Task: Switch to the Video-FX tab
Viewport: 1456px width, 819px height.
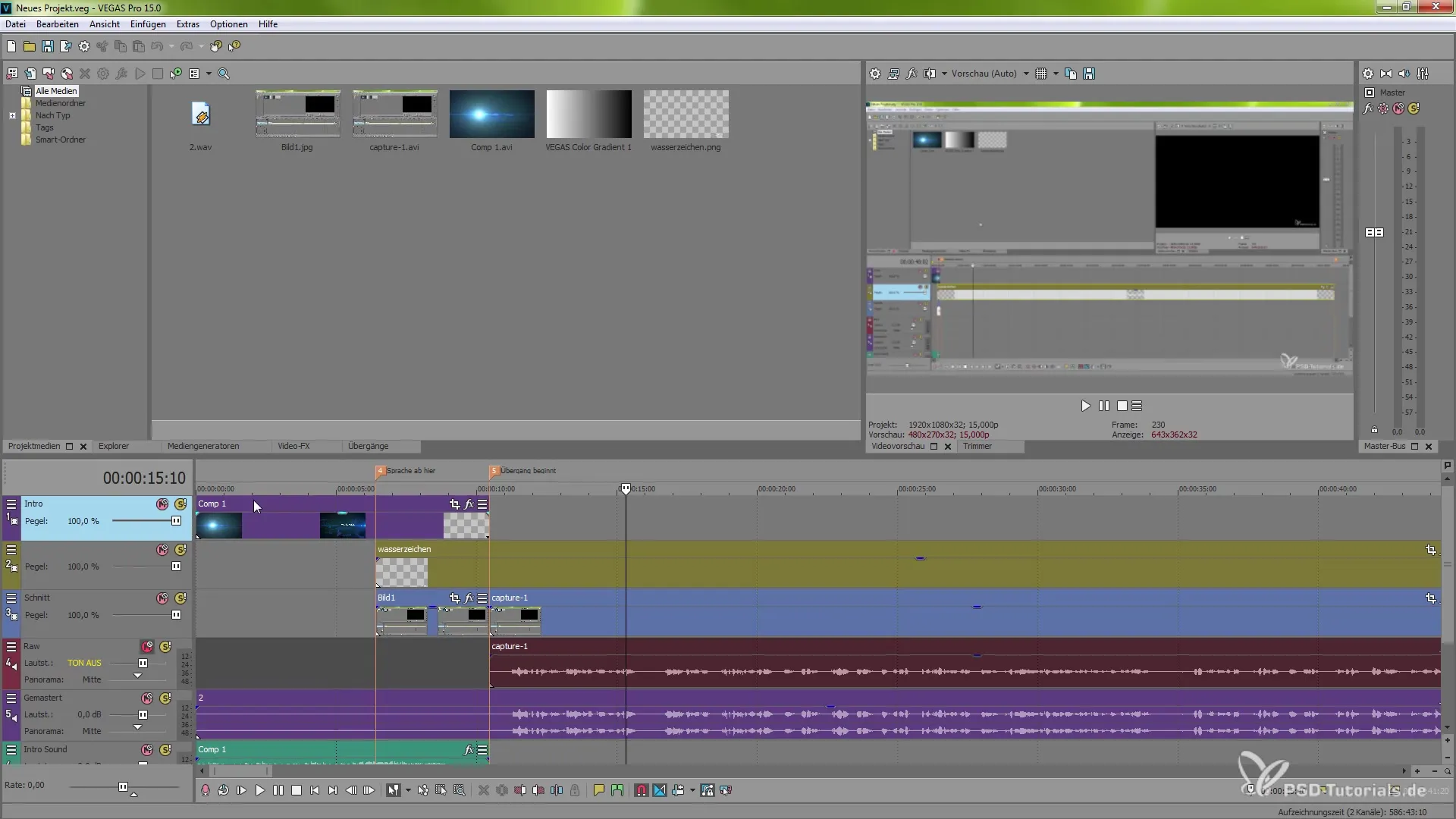Action: (293, 447)
